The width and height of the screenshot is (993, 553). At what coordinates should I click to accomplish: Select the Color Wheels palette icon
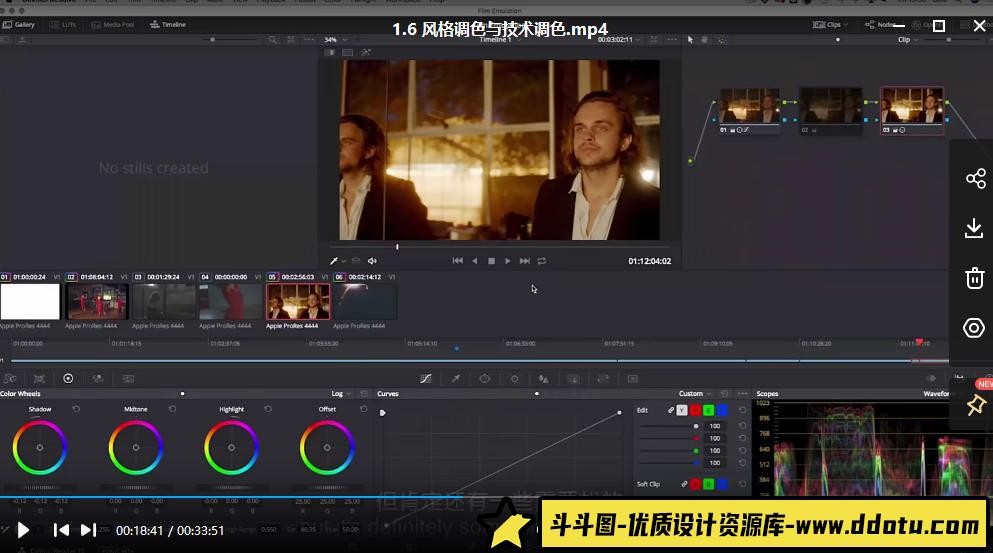(68, 379)
